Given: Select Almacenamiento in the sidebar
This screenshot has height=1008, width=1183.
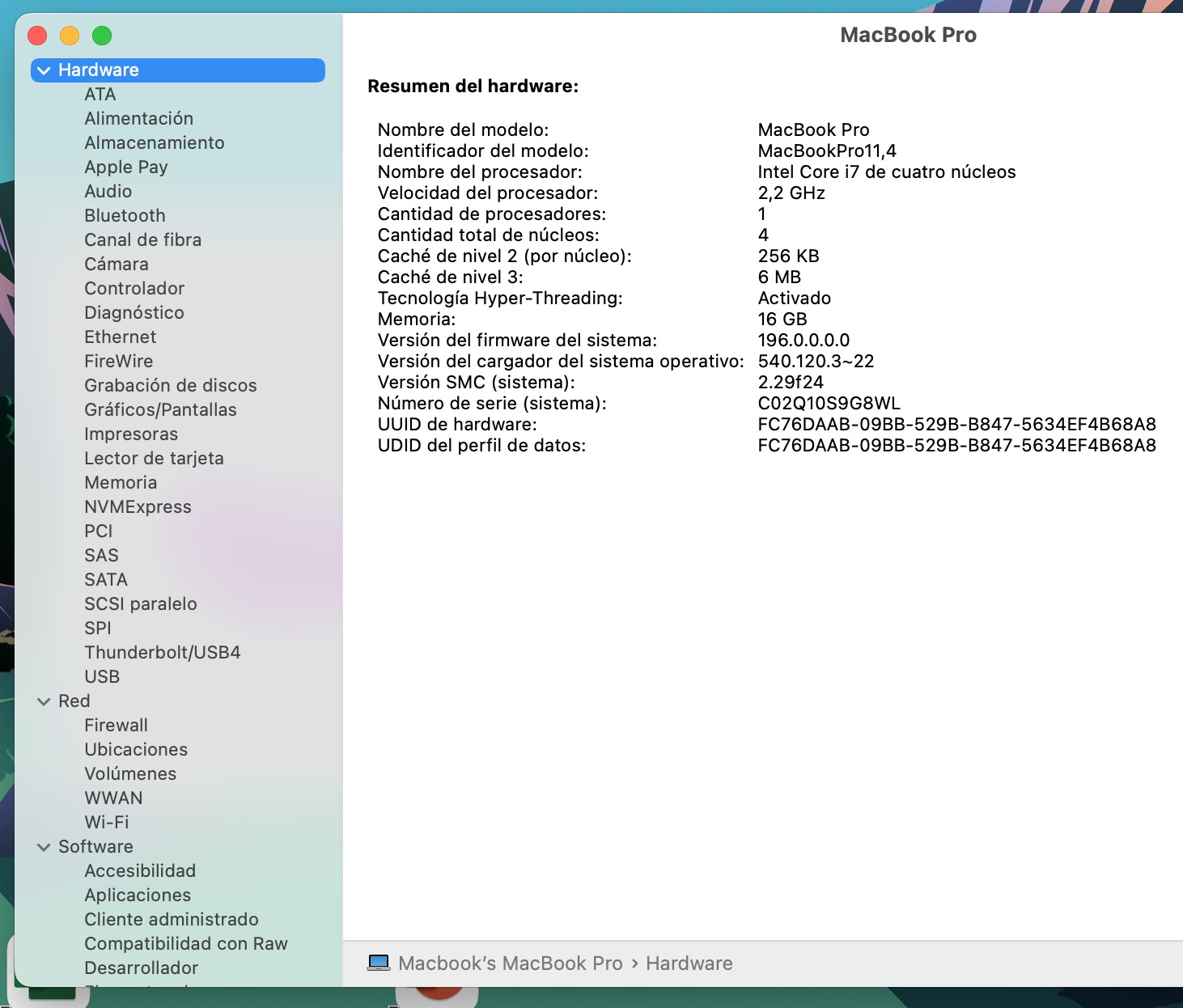Looking at the screenshot, I should pyautogui.click(x=154, y=142).
